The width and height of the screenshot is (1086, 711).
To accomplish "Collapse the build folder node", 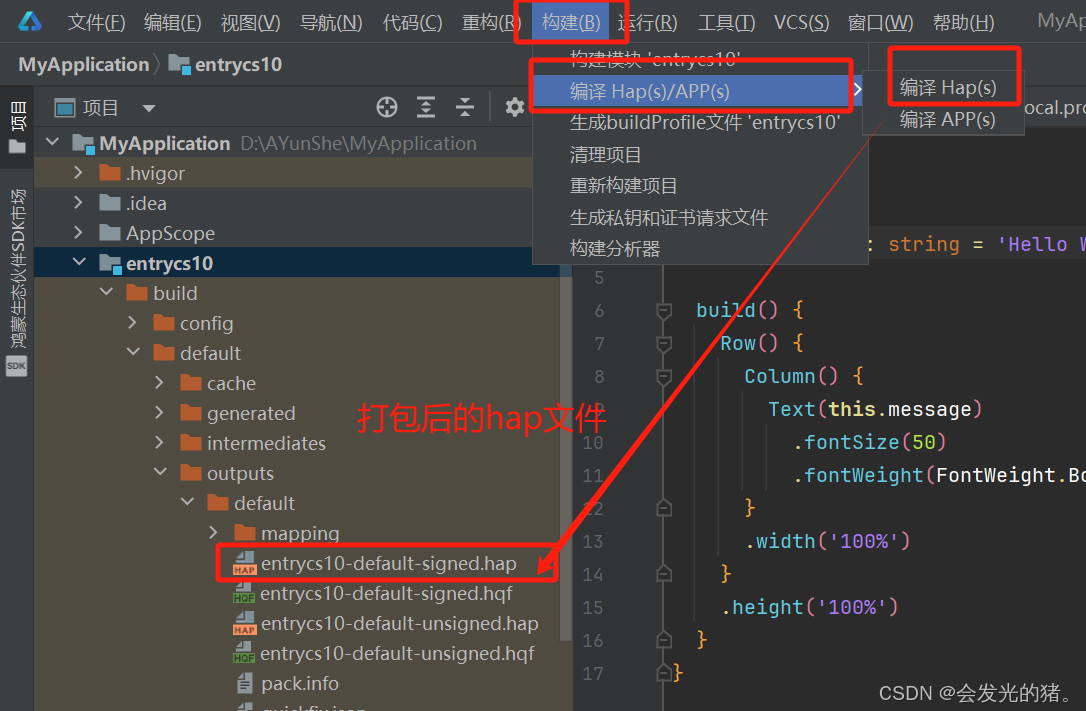I will pyautogui.click(x=107, y=292).
